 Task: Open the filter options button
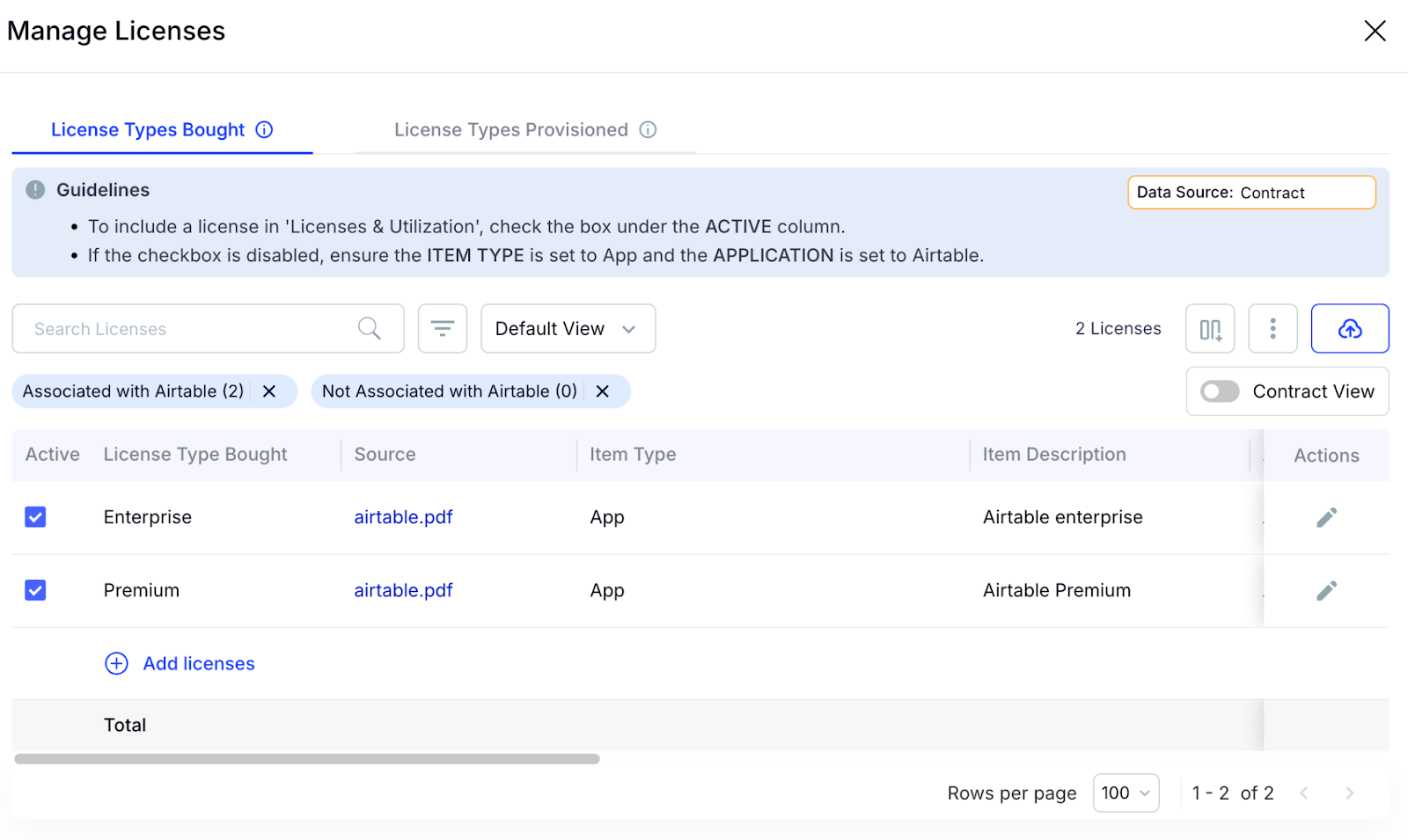pos(443,329)
